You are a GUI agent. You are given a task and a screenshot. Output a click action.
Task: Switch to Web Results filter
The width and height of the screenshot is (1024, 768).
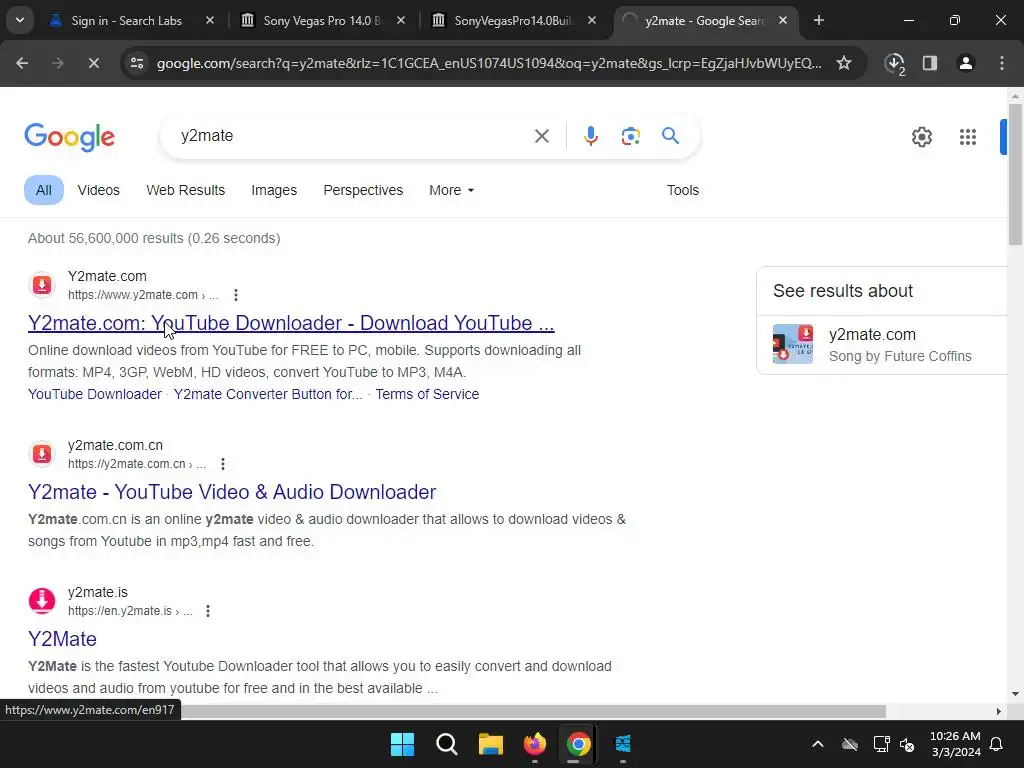click(x=185, y=190)
